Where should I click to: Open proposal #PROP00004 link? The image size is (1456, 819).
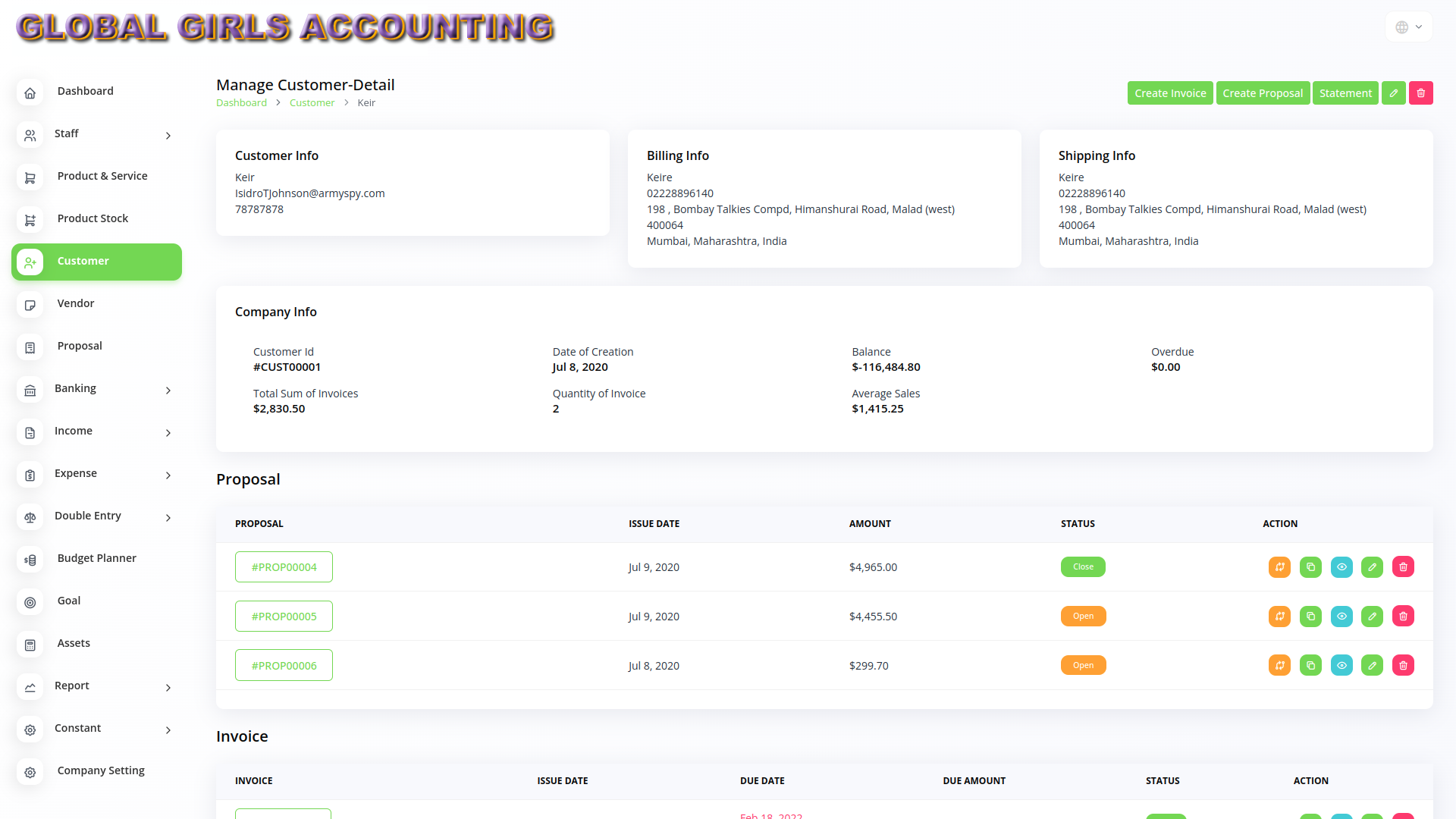[284, 567]
